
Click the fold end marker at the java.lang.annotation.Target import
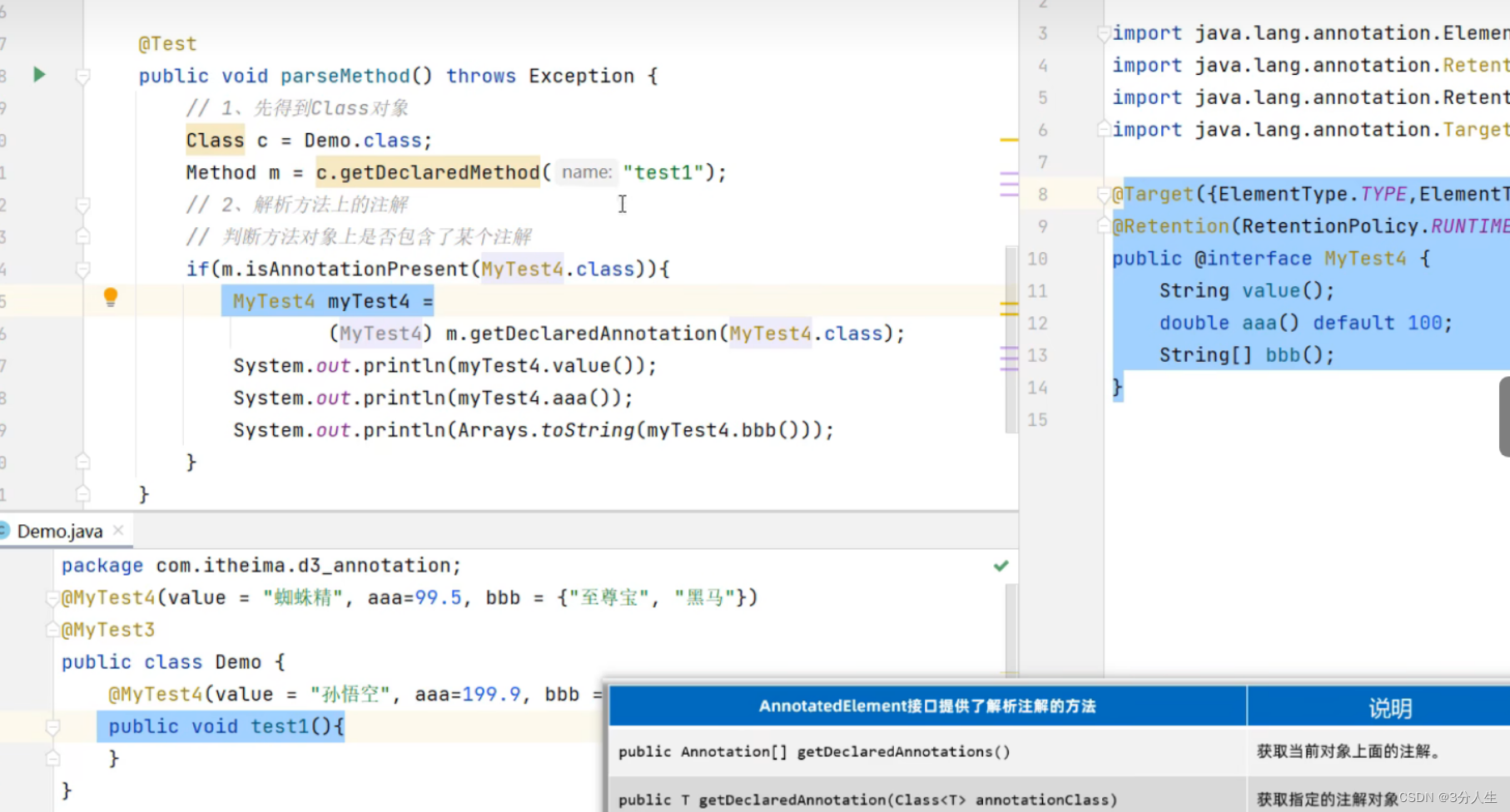[1103, 130]
